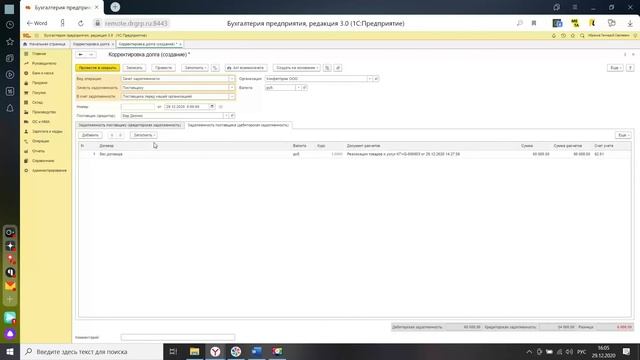Open the Продажи section in sidebar
Image resolution: width=640 pixels, height=360 pixels.
(x=40, y=83)
